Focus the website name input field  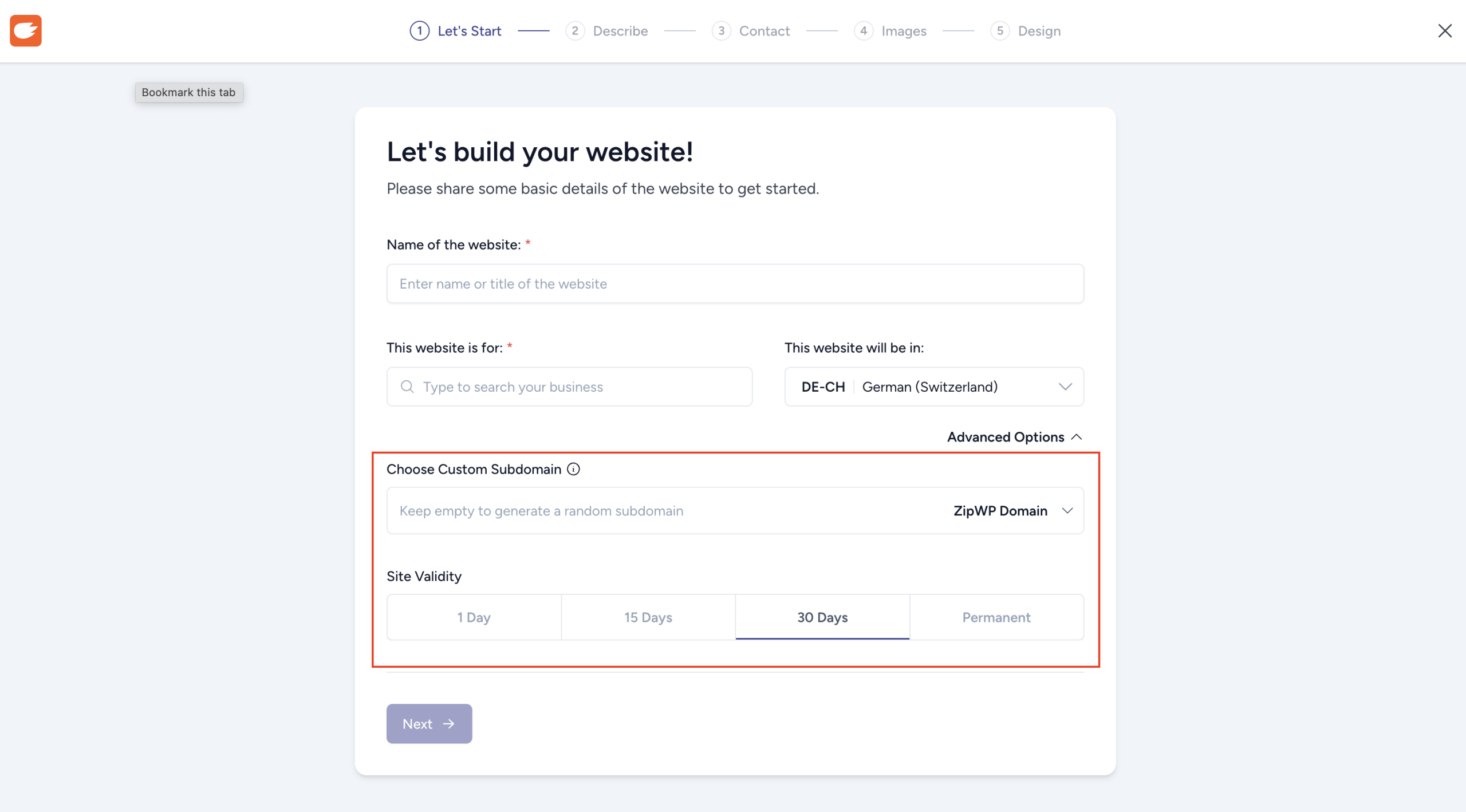pyautogui.click(x=735, y=283)
